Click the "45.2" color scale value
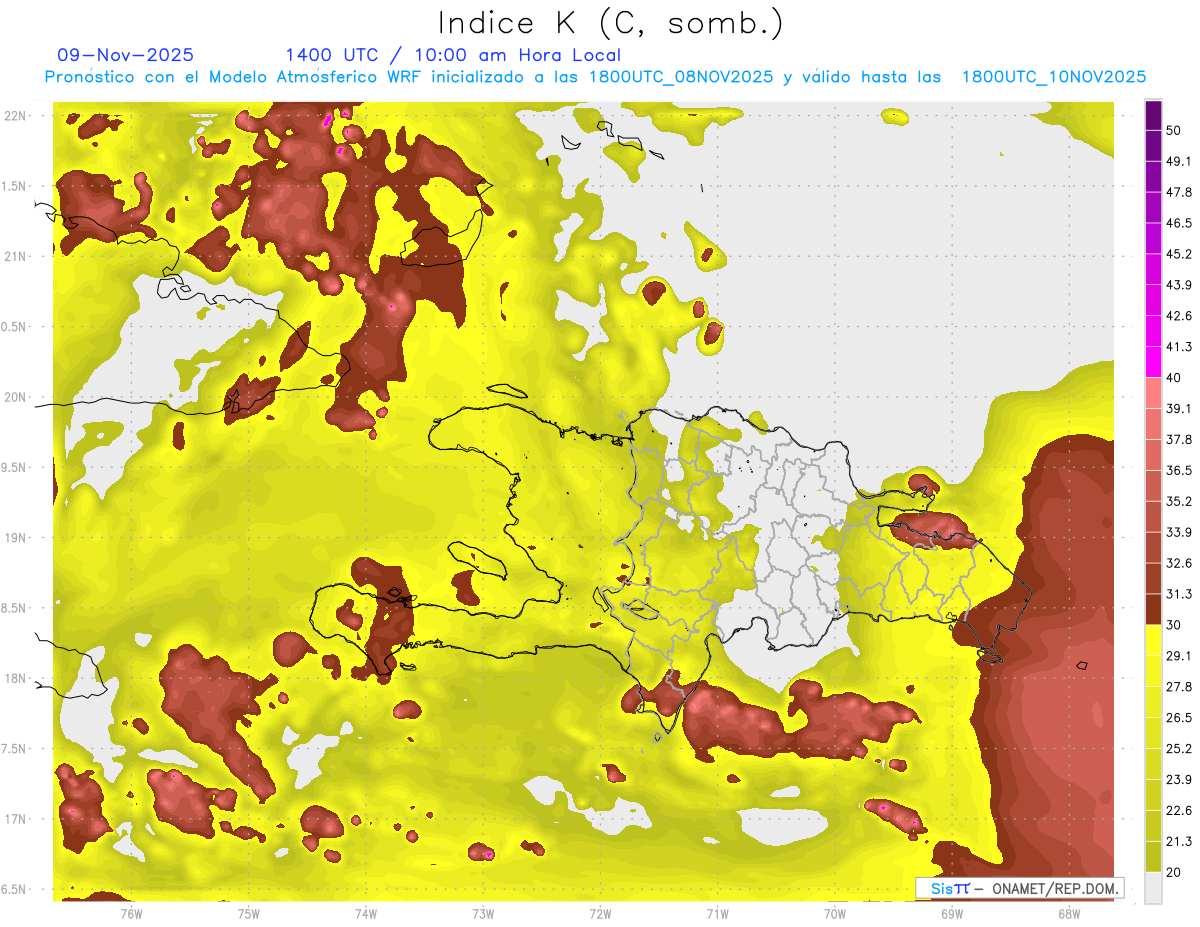 click(x=1179, y=254)
